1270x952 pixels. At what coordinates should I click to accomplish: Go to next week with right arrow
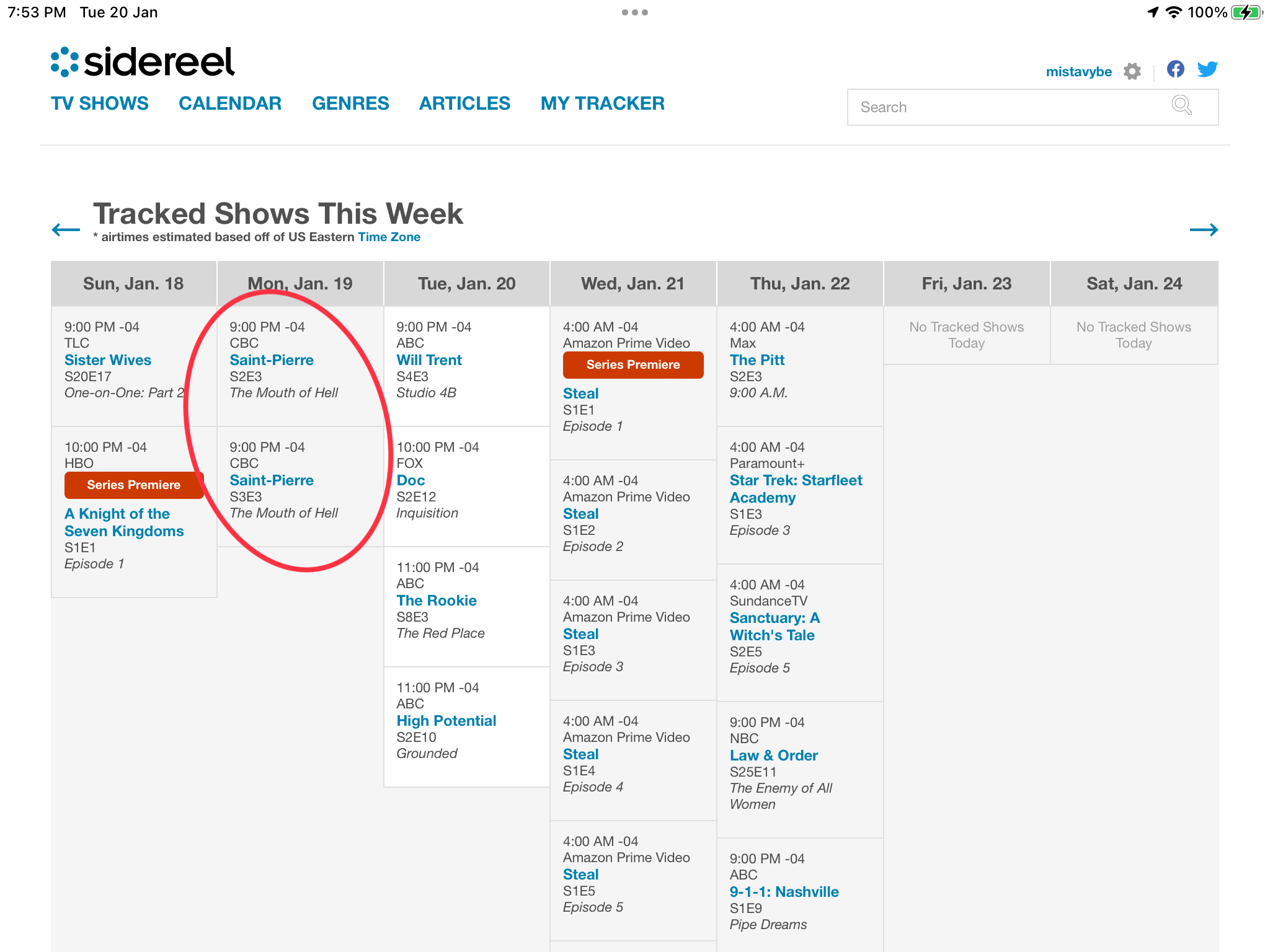1204,230
